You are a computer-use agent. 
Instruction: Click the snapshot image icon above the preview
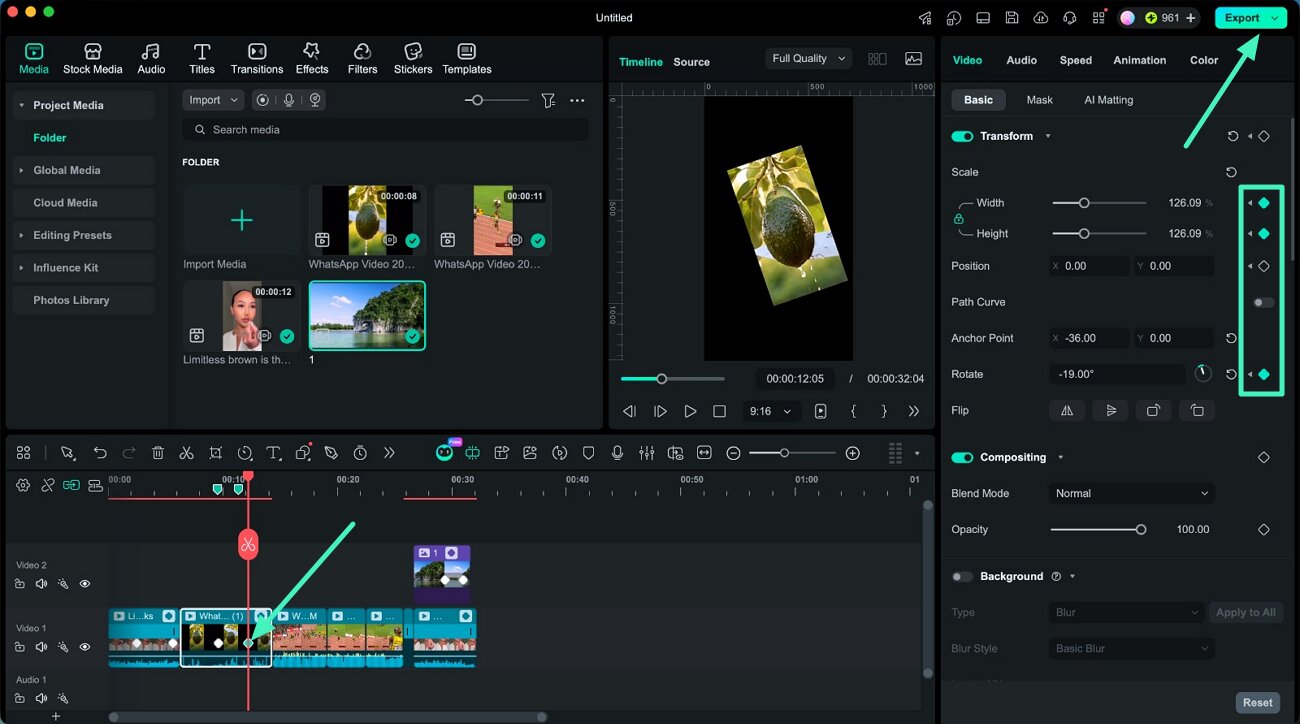[913, 59]
